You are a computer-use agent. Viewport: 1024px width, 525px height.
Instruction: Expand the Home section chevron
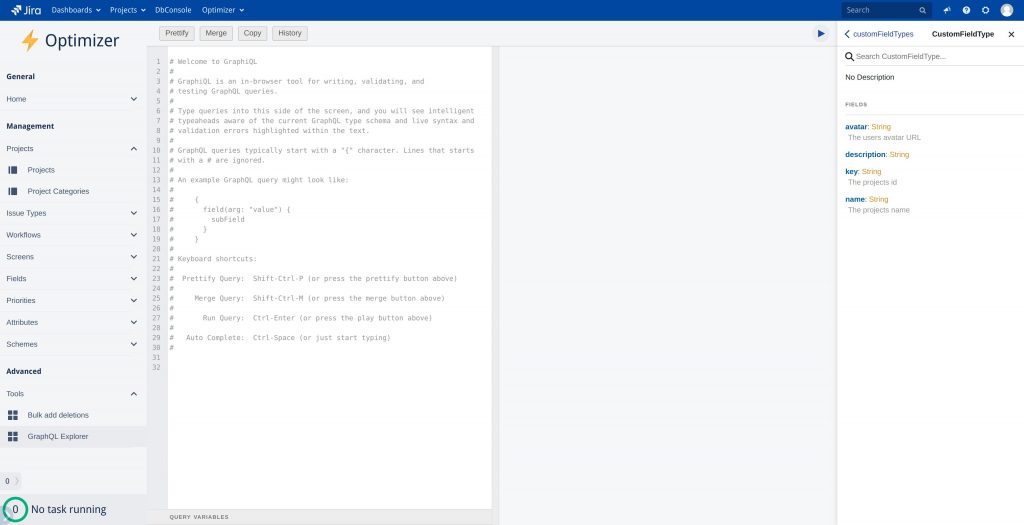pyautogui.click(x=134, y=99)
